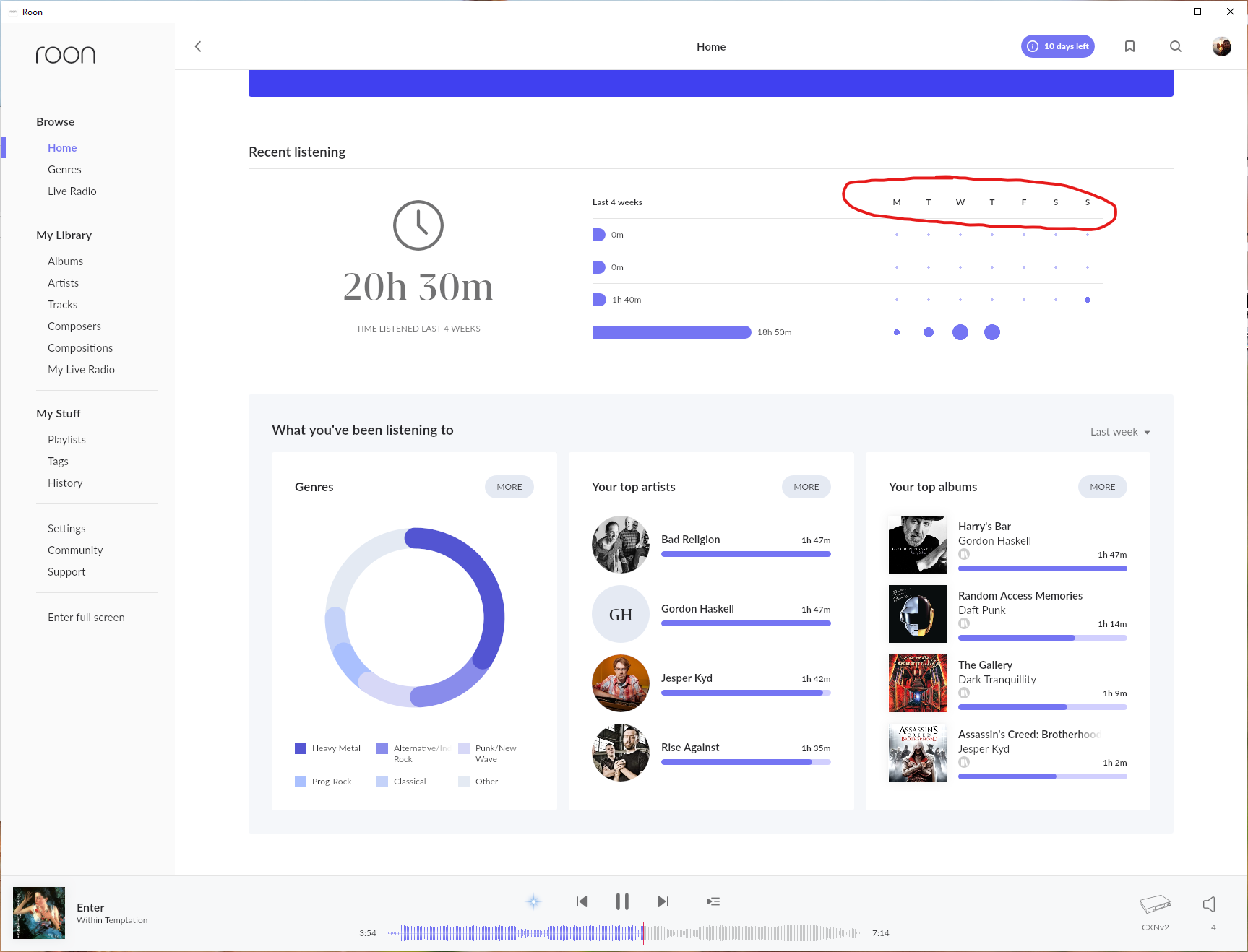Open Jesper Kyd artist photo
The height and width of the screenshot is (952, 1248).
pos(621,683)
